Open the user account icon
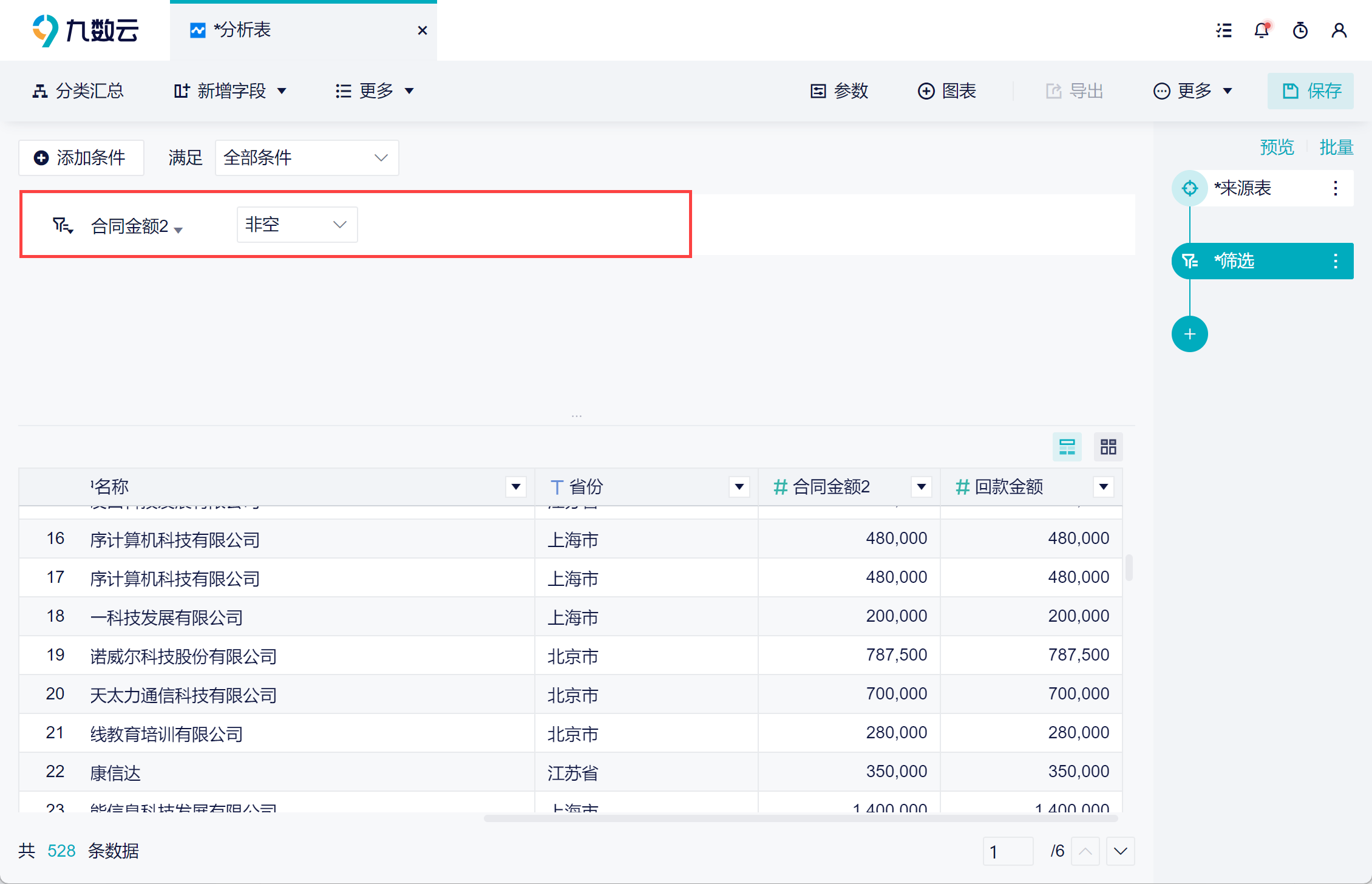 pyautogui.click(x=1339, y=30)
